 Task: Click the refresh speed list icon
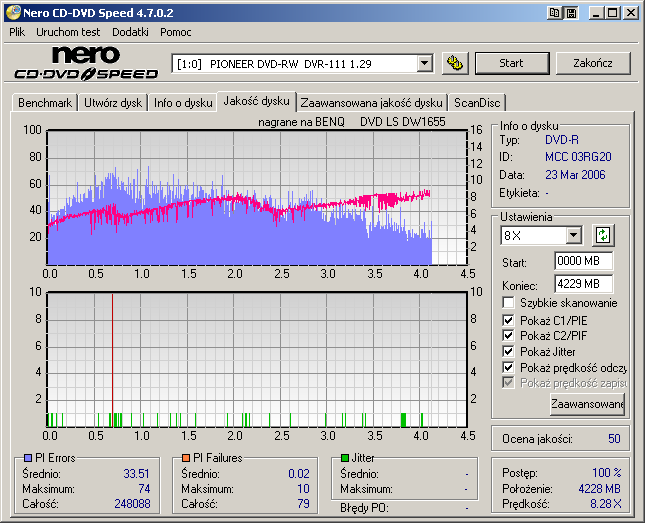click(603, 235)
